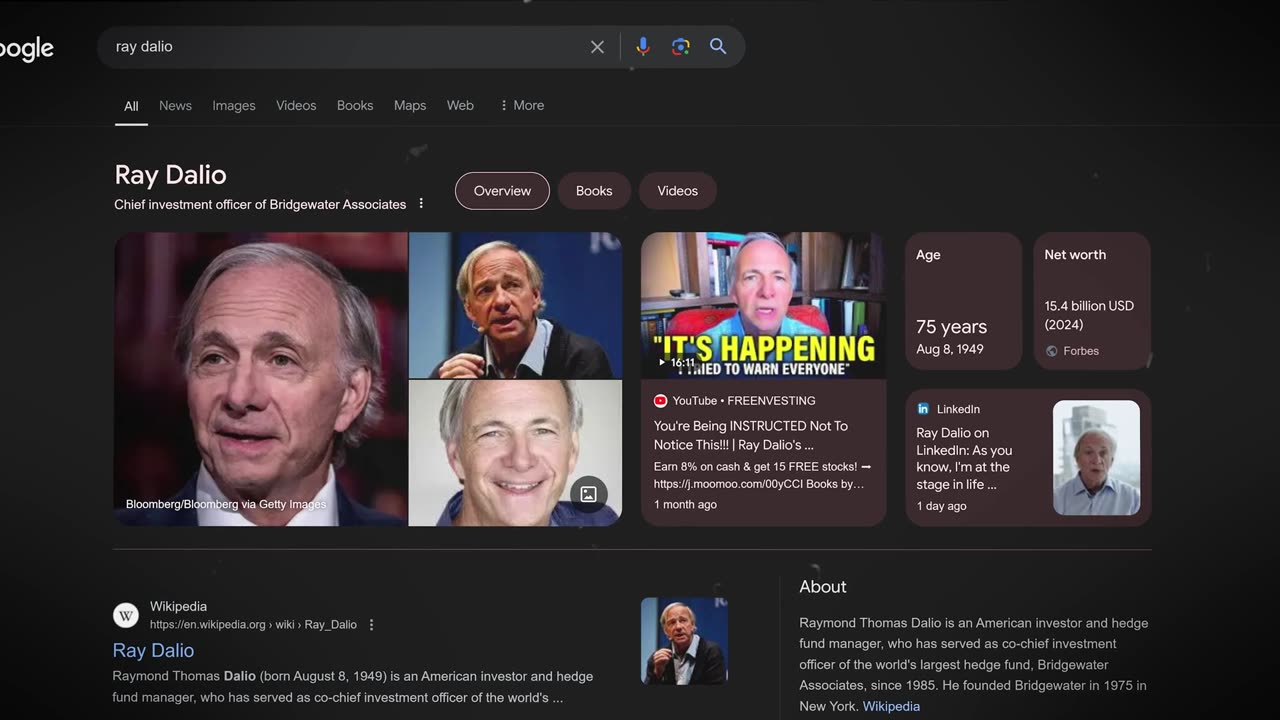Expand the More search filters menu

point(522,105)
